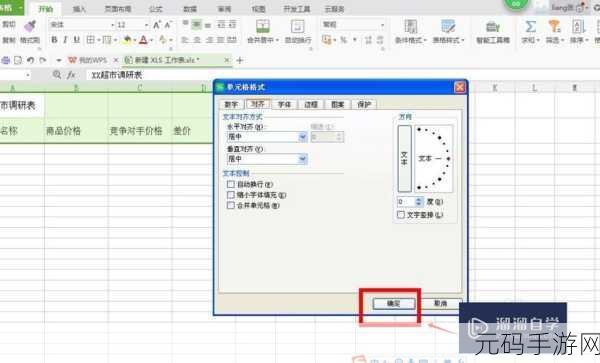The width and height of the screenshot is (600, 363).
Task: Click the Redo arrow in quick toolbar
Action: pos(42,60)
